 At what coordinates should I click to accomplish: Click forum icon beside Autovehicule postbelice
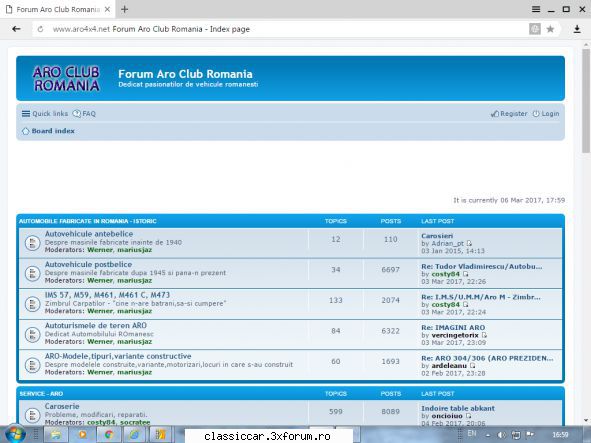click(x=32, y=273)
